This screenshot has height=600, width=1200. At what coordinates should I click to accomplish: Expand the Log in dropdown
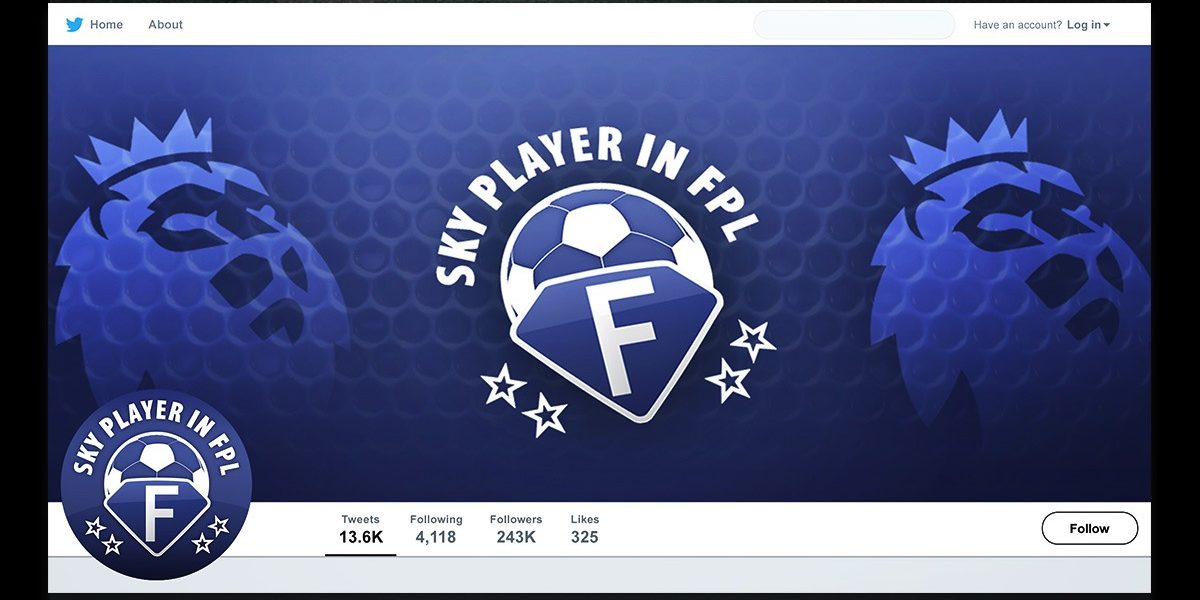[x=1088, y=25]
